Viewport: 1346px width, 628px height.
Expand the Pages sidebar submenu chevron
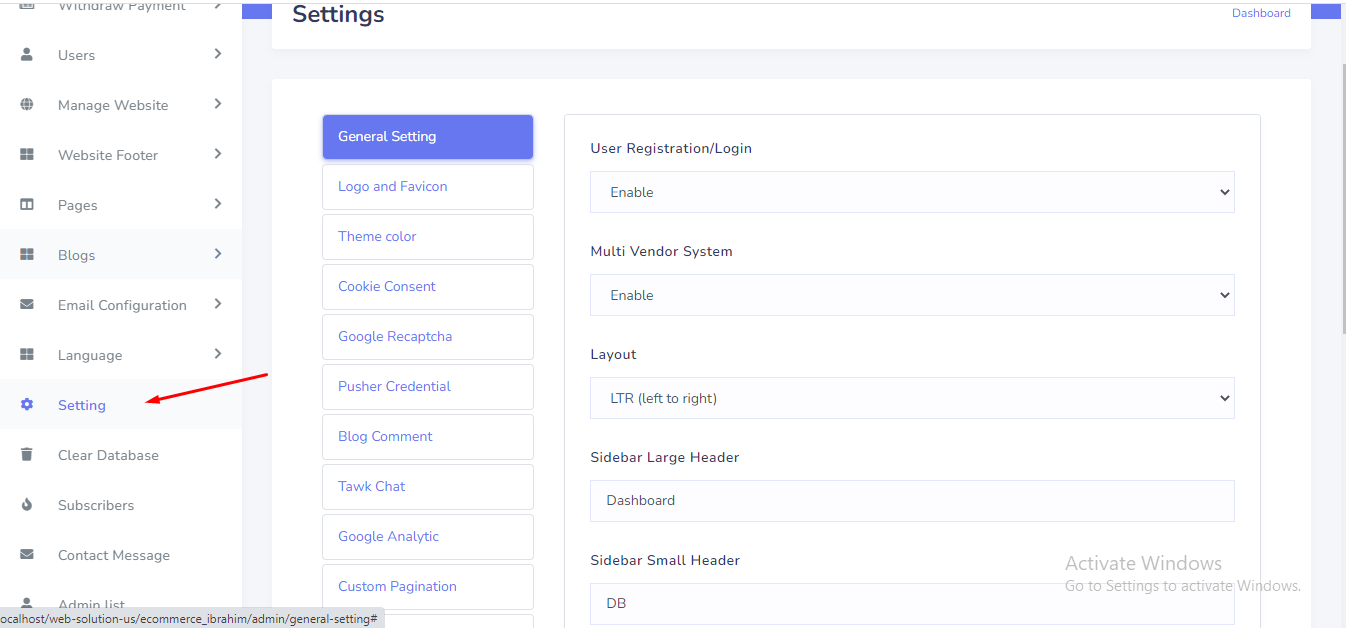point(217,204)
